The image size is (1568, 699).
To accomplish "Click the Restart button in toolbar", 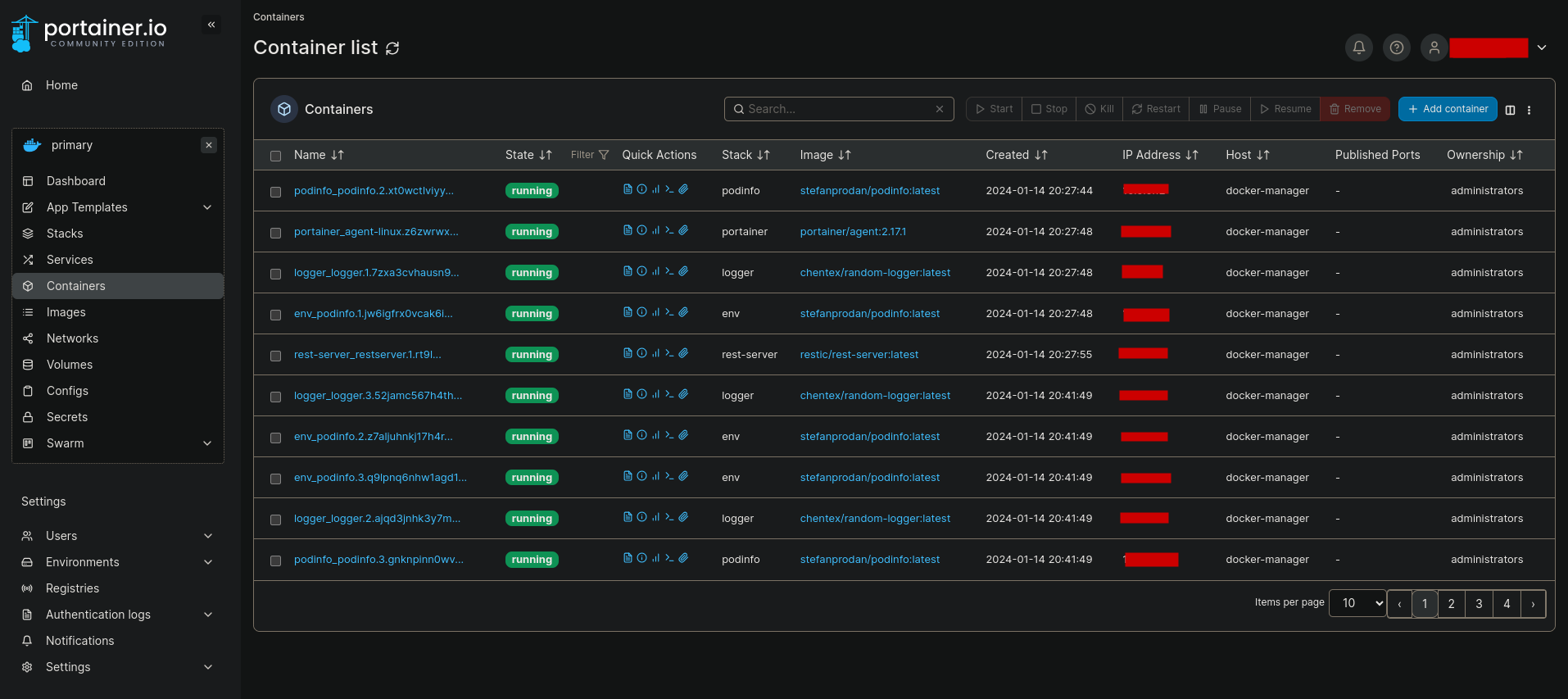I will click(1156, 109).
